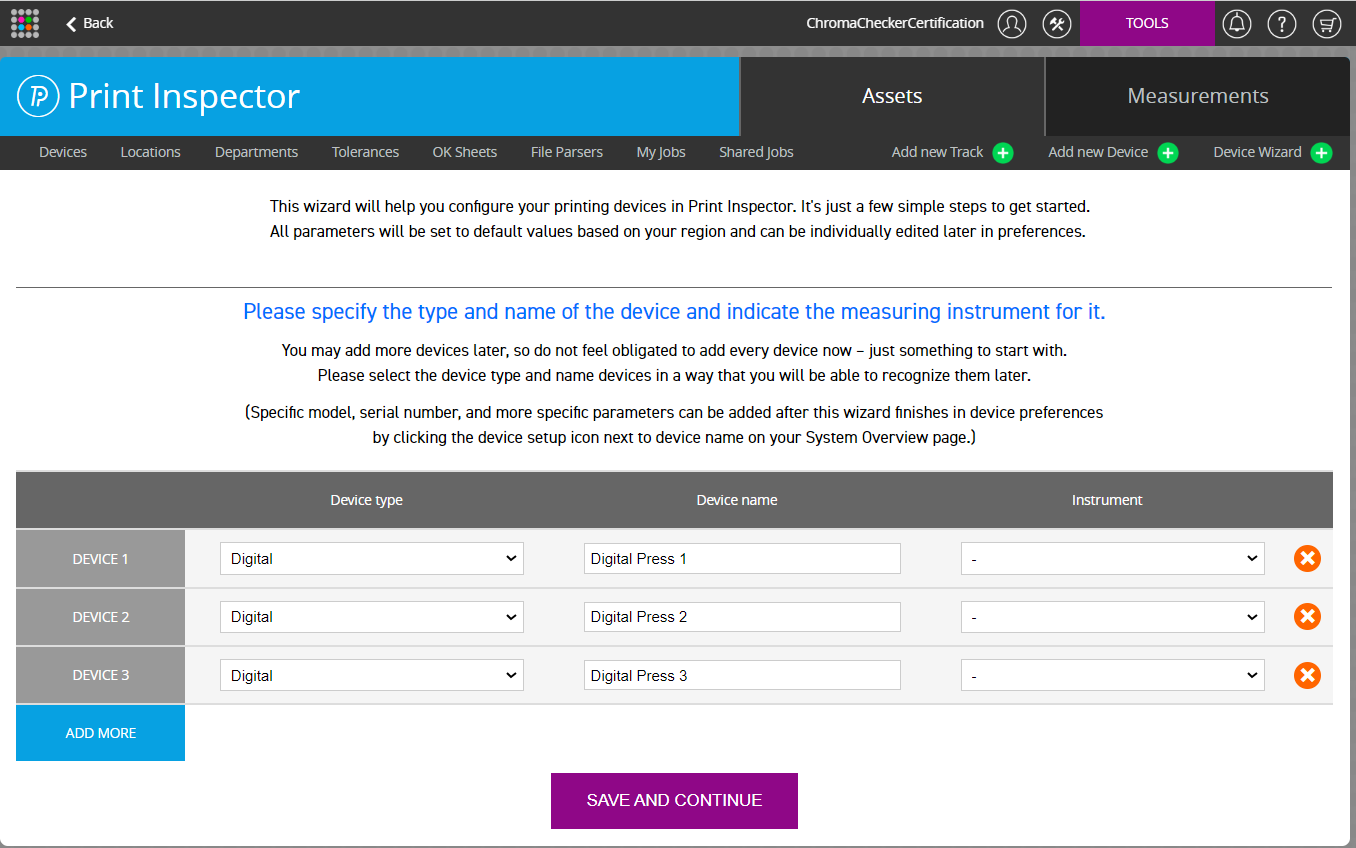The height and width of the screenshot is (848, 1356).
Task: Expand Device type dropdown for Device 1
Action: (371, 559)
